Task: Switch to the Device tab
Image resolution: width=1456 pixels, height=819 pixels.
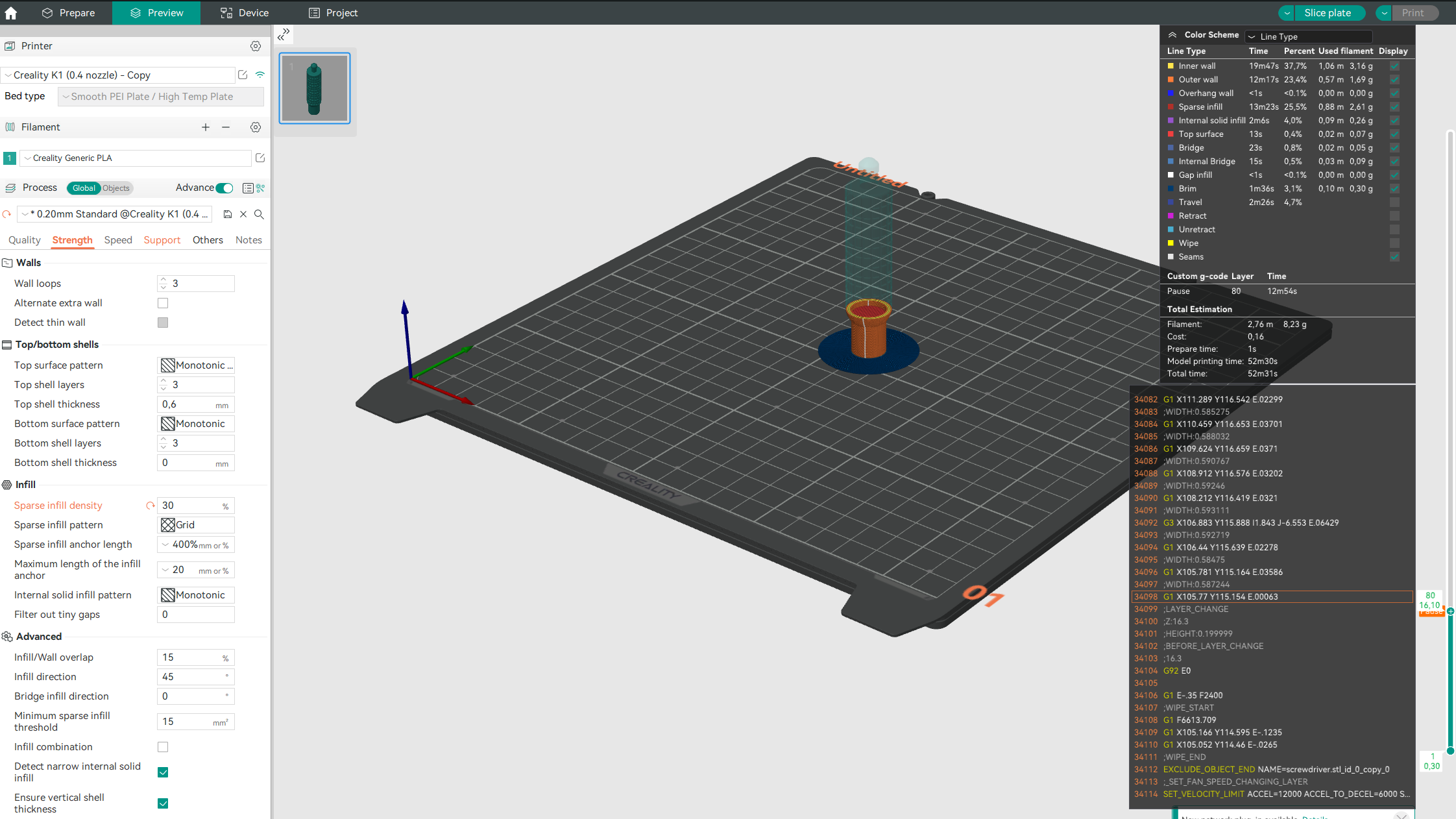Action: coord(244,13)
